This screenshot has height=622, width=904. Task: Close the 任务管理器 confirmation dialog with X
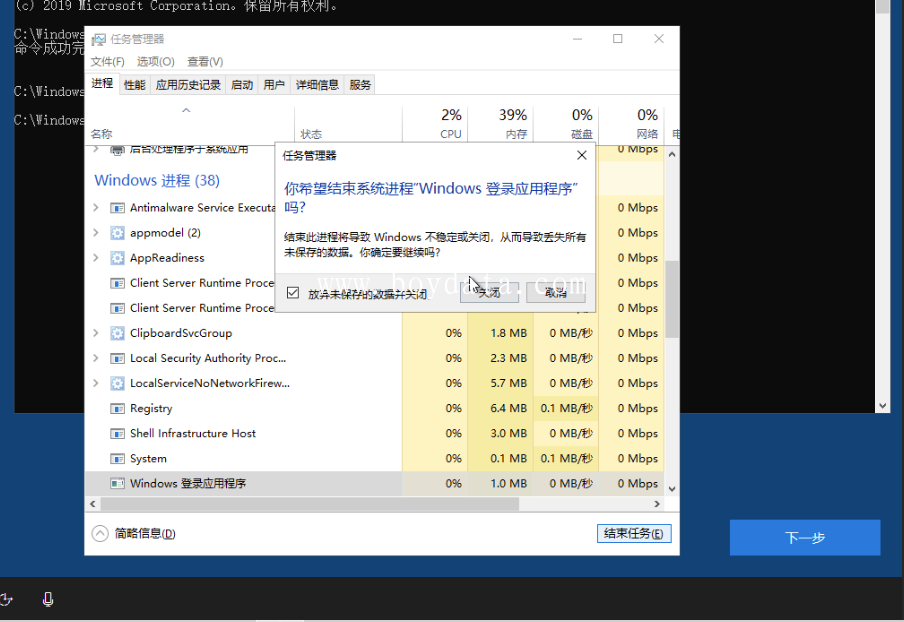pos(582,155)
